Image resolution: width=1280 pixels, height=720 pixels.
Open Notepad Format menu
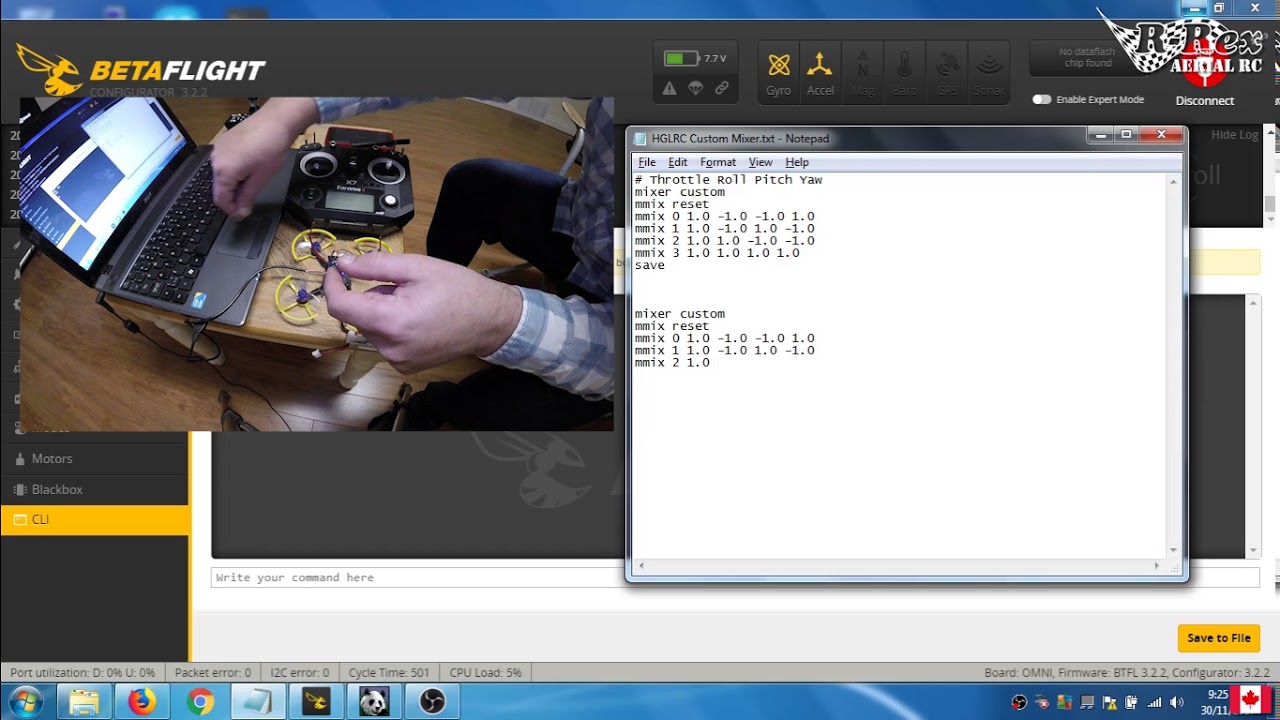(718, 162)
